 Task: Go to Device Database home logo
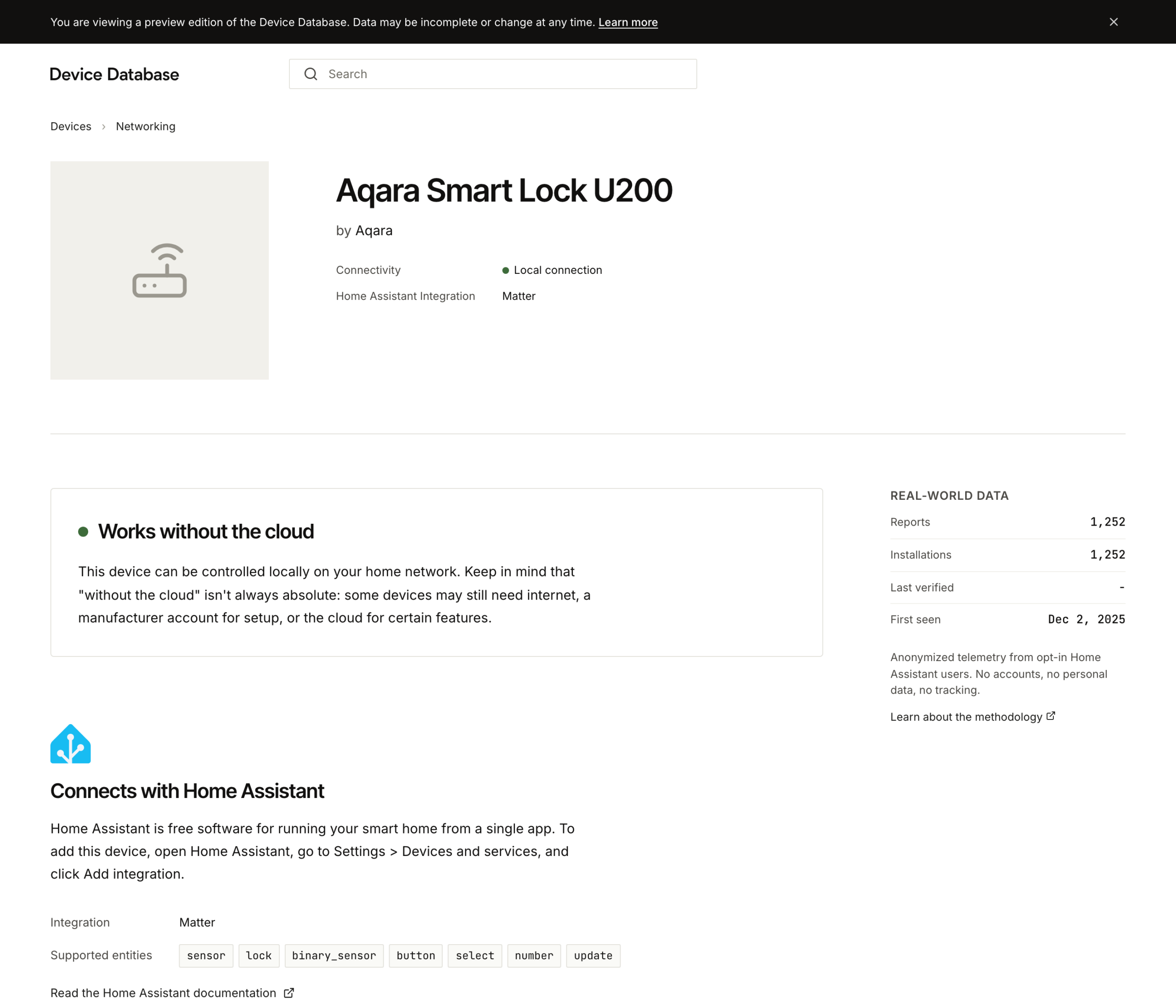pos(114,74)
